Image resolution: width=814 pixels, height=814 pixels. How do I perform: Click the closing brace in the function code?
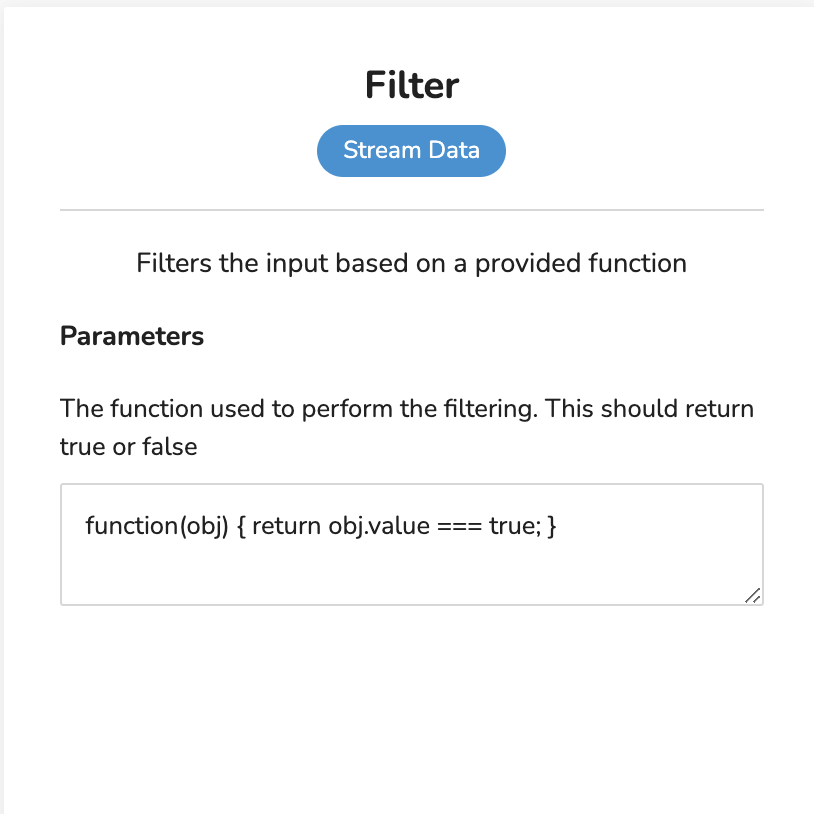click(552, 526)
